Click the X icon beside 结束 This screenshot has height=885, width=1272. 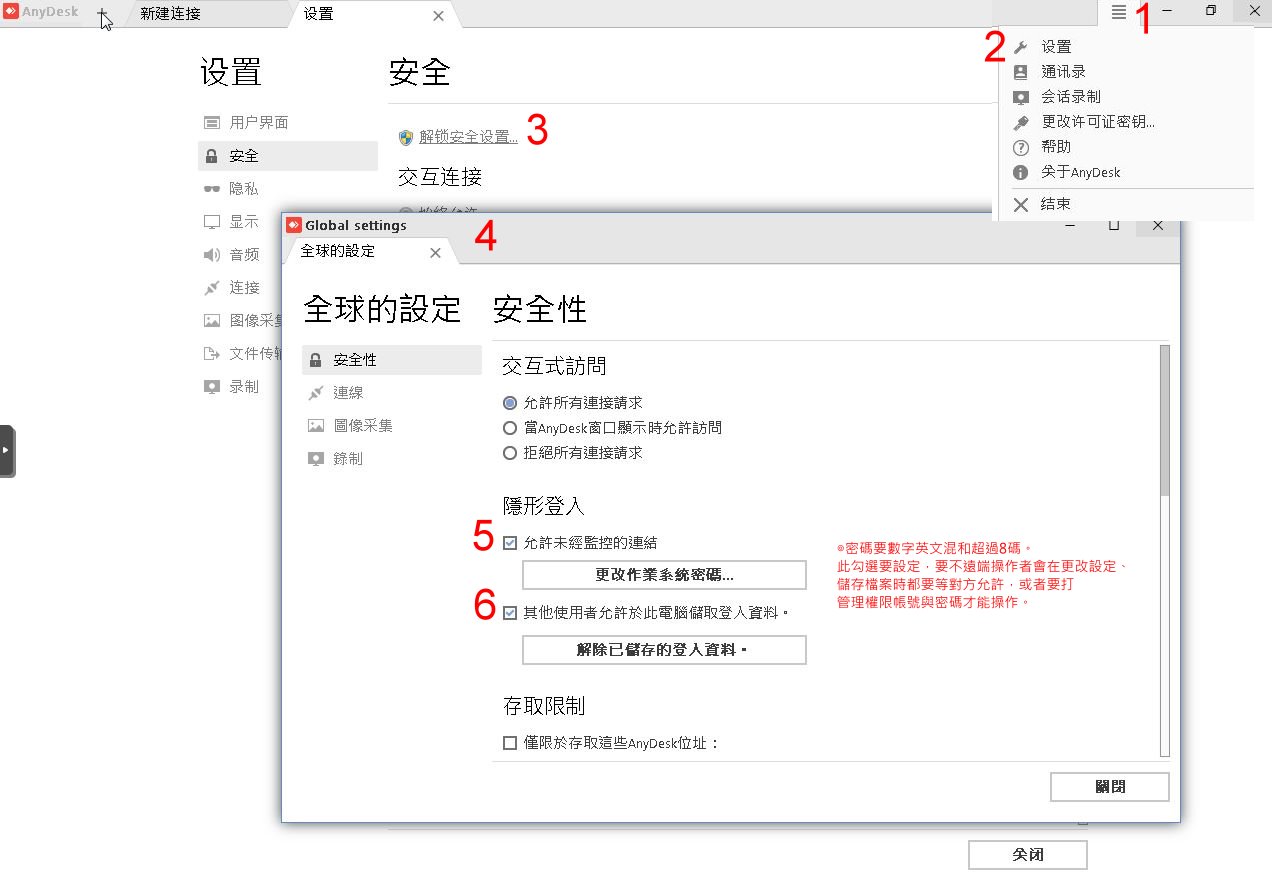click(1021, 204)
